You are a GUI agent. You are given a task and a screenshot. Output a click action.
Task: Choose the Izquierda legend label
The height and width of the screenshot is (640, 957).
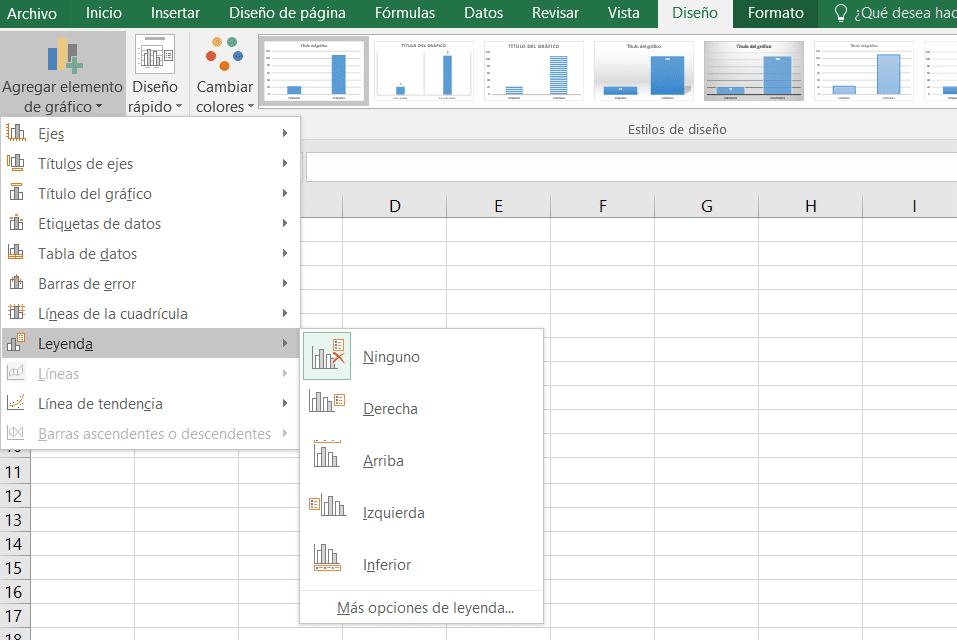click(x=393, y=512)
